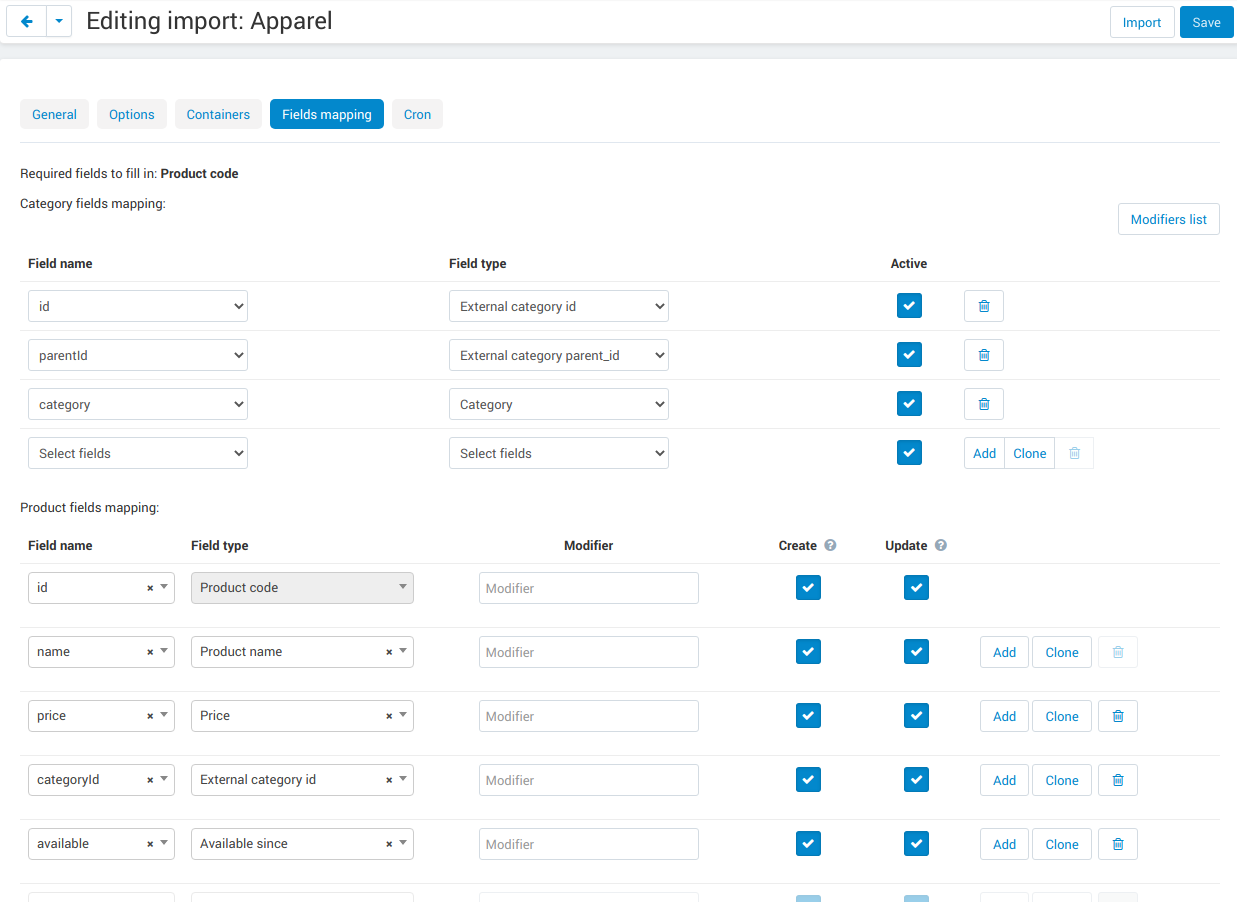Focus the Modifier input for name row

589,652
